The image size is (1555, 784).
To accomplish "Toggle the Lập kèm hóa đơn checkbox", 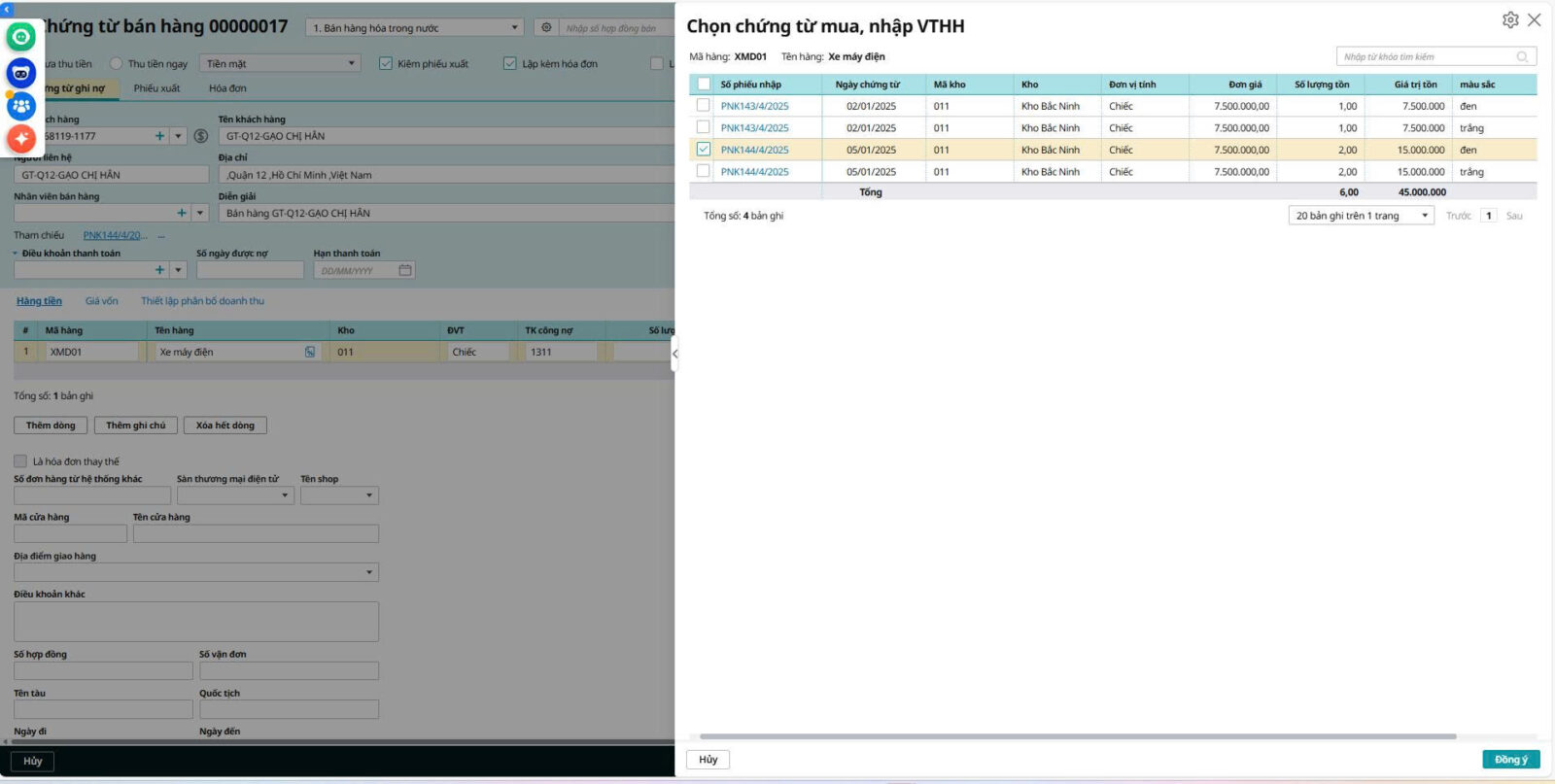I will (x=509, y=63).
